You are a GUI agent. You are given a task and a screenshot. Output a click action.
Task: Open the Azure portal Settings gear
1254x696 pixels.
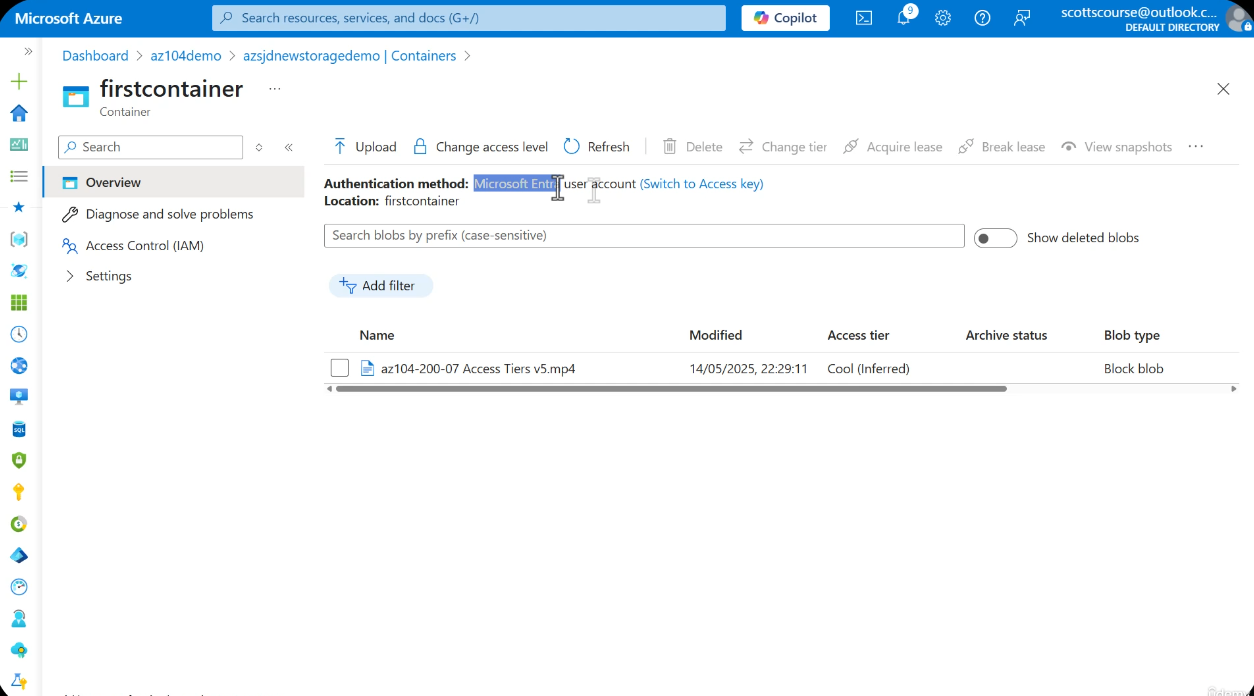click(x=942, y=17)
